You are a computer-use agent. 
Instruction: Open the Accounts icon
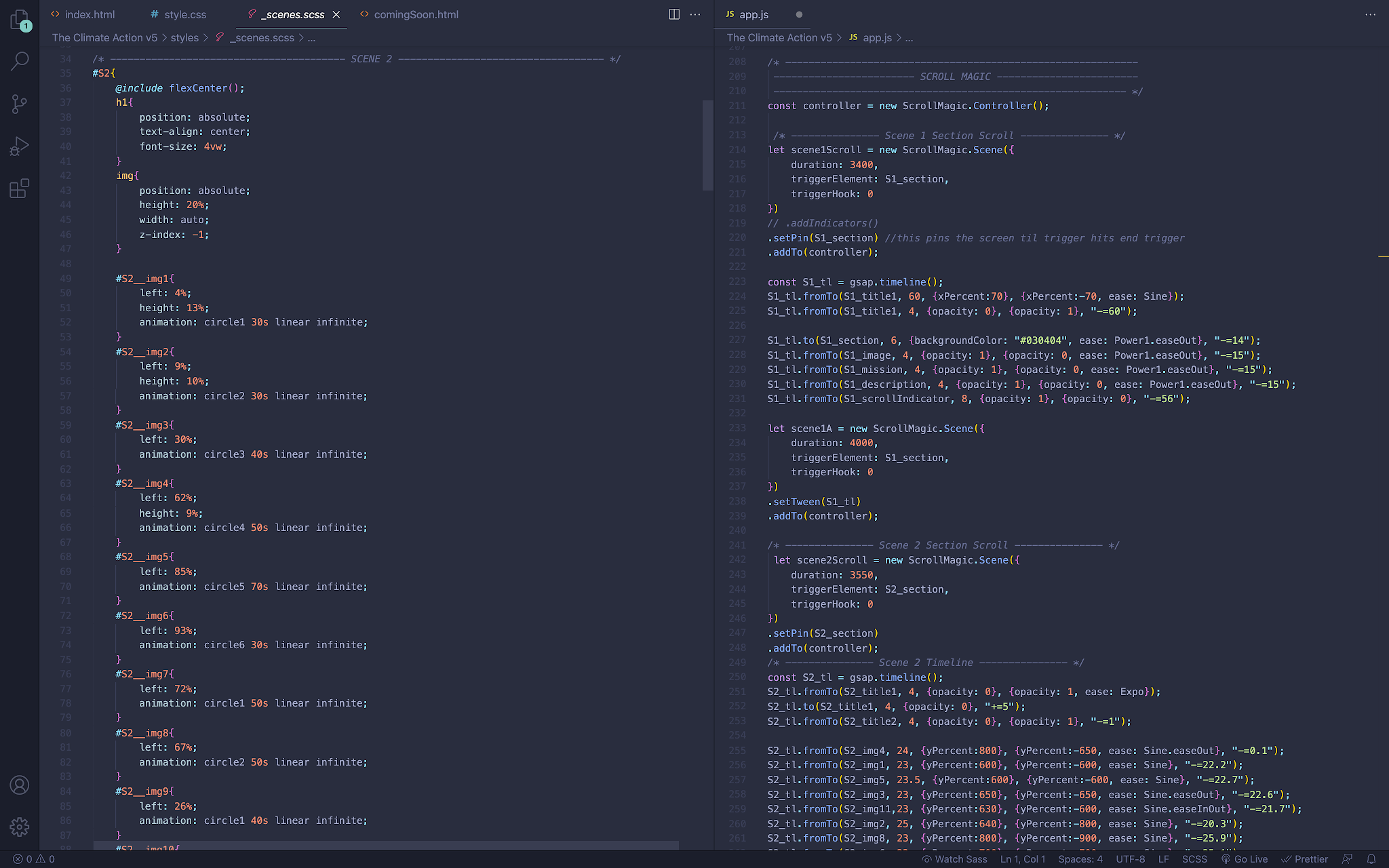coord(20,785)
